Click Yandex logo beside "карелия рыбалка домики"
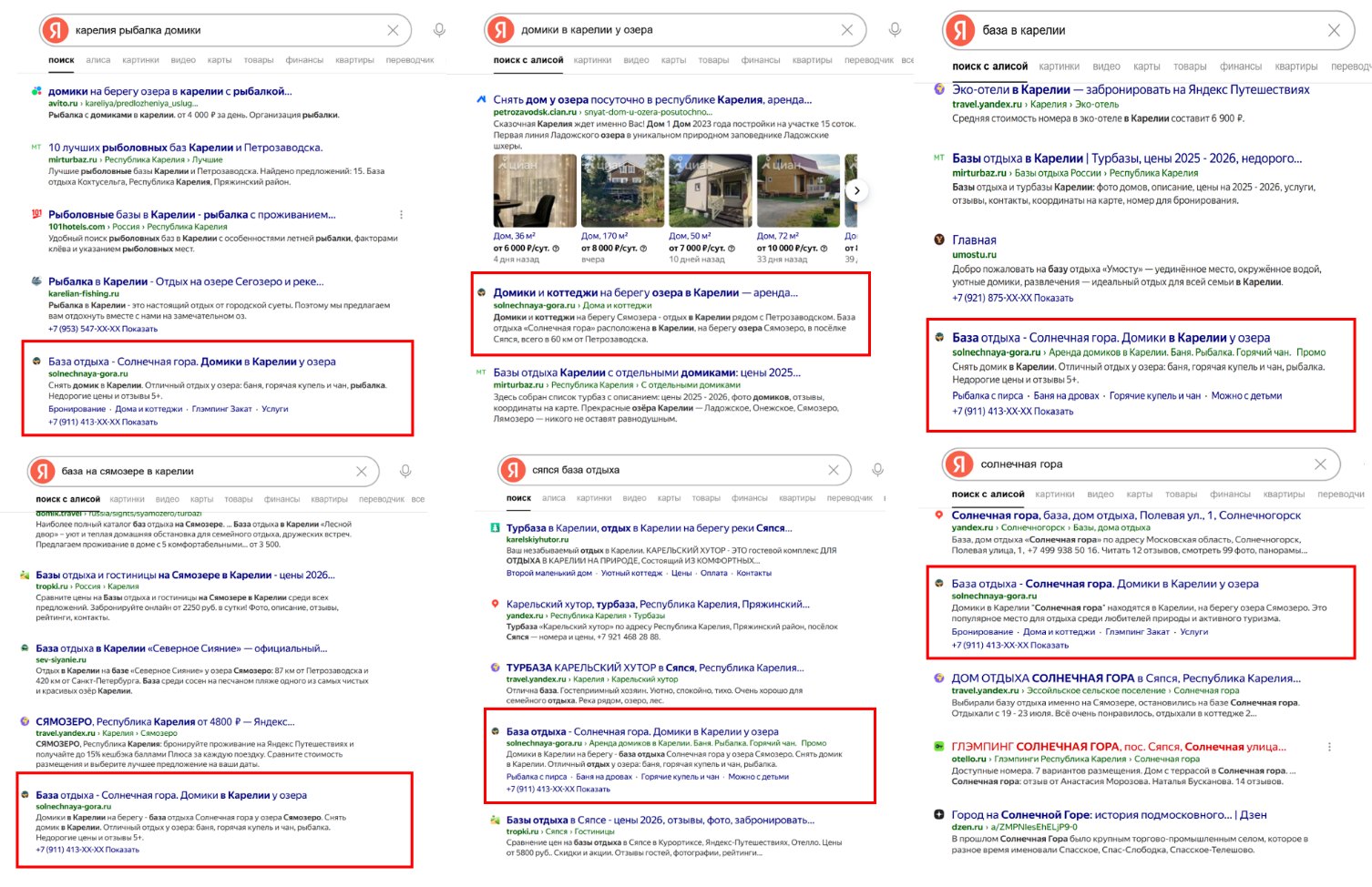 point(56,30)
